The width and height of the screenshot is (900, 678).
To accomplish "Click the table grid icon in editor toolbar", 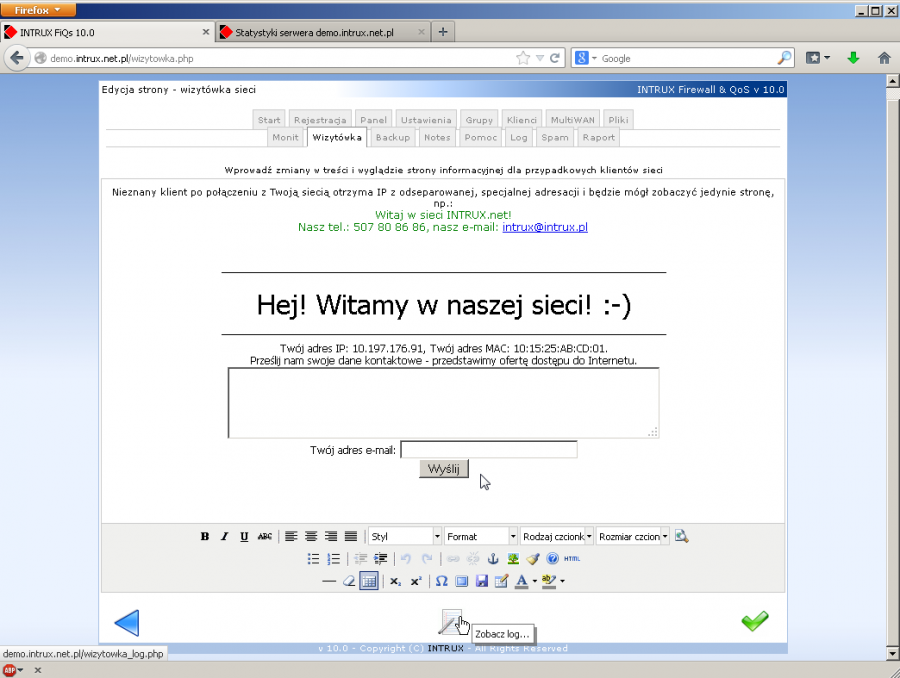I will click(x=368, y=581).
